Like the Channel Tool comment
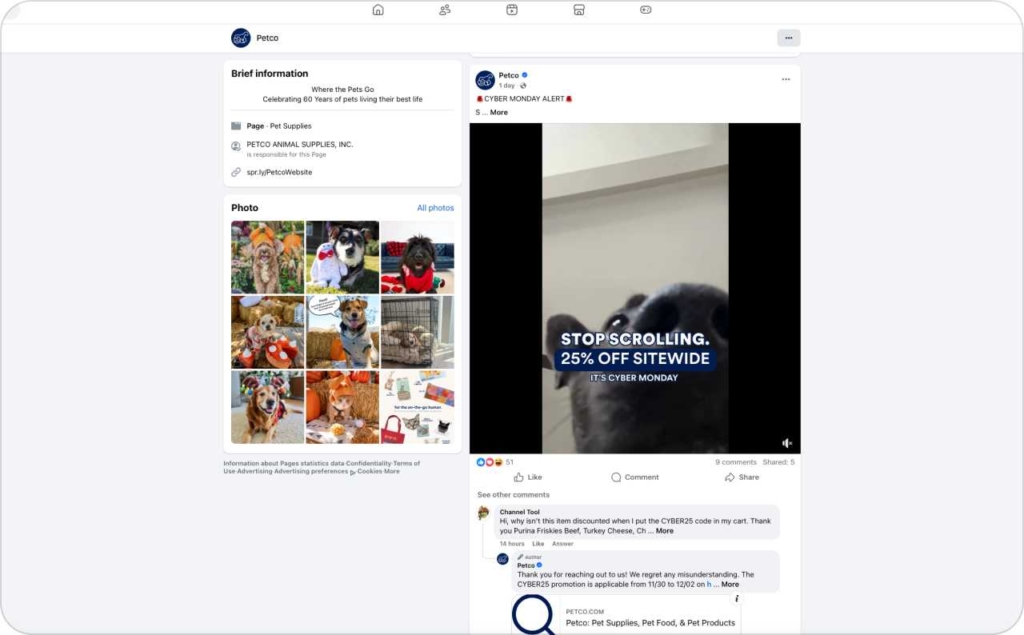This screenshot has width=1024, height=635. coord(539,543)
